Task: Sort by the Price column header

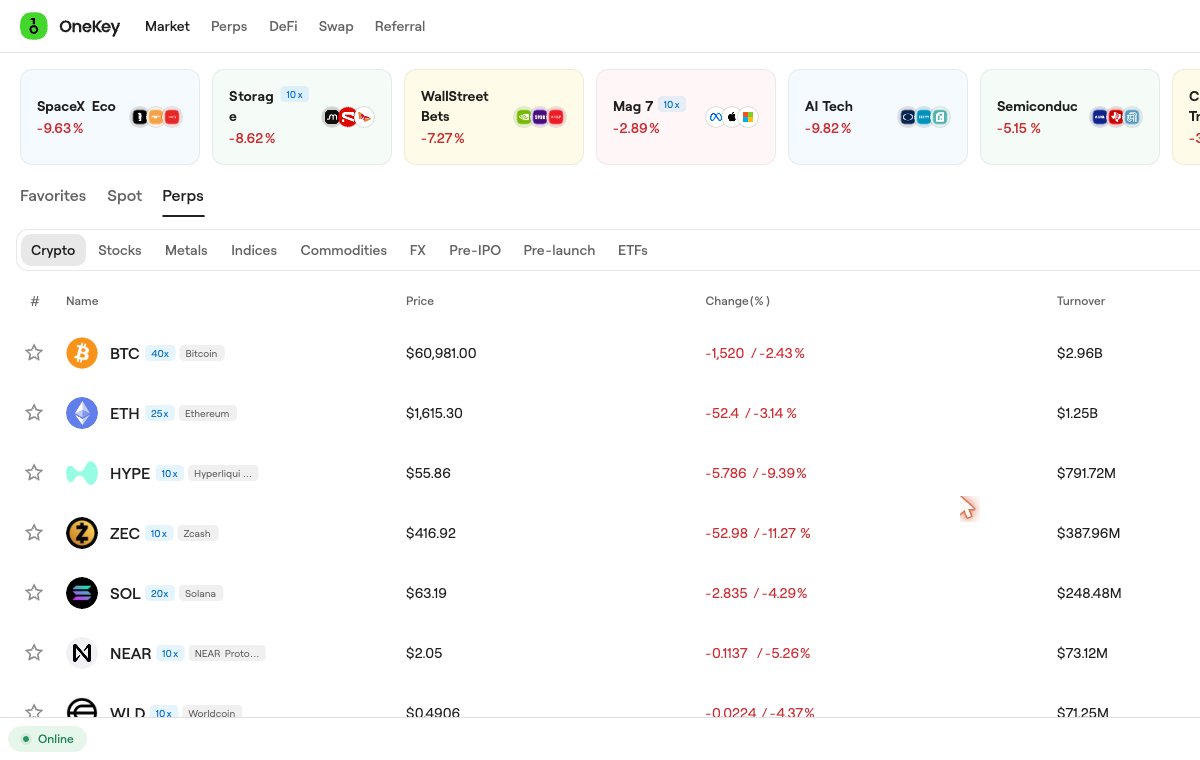Action: [x=420, y=301]
